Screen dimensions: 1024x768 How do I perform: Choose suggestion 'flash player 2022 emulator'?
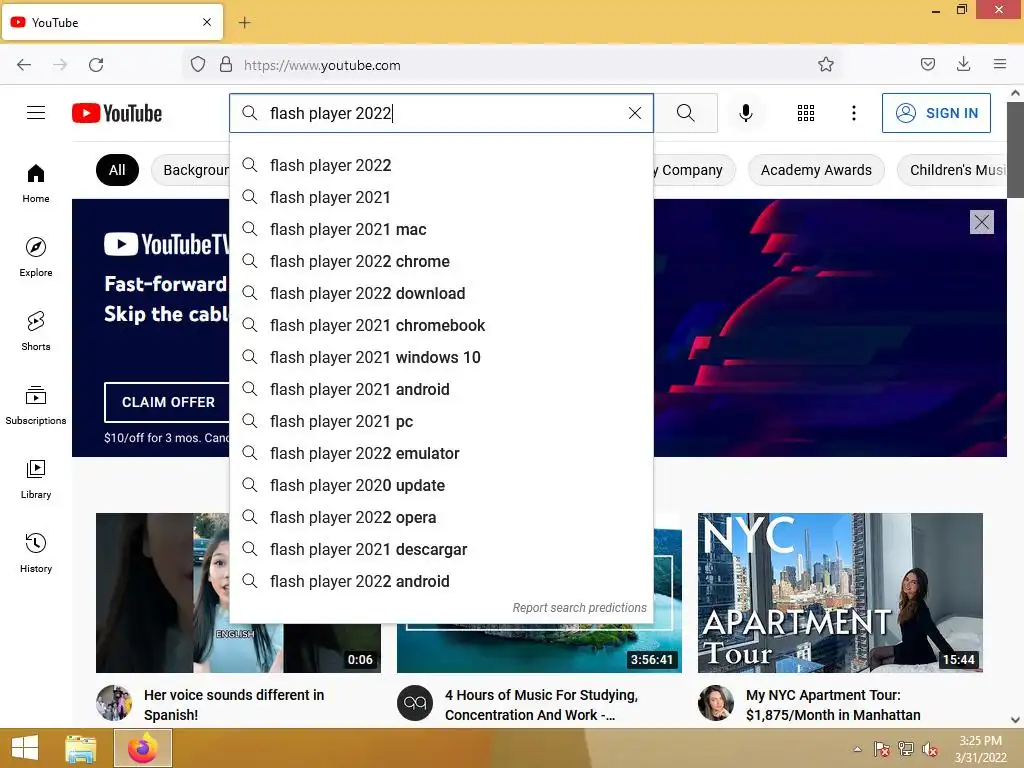point(441,453)
